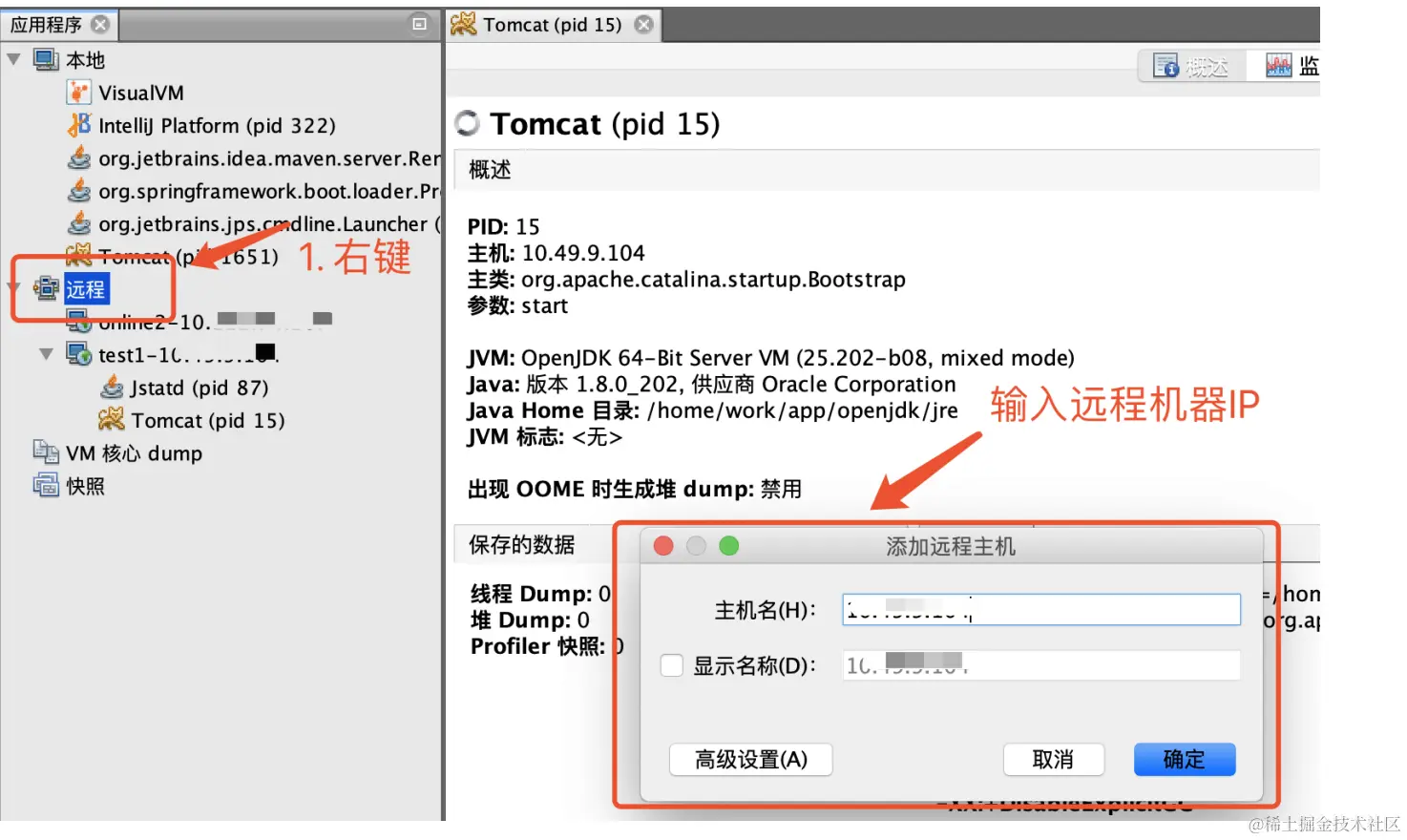Select the 快照 tree item
This screenshot has height=840, width=1407.
click(86, 486)
